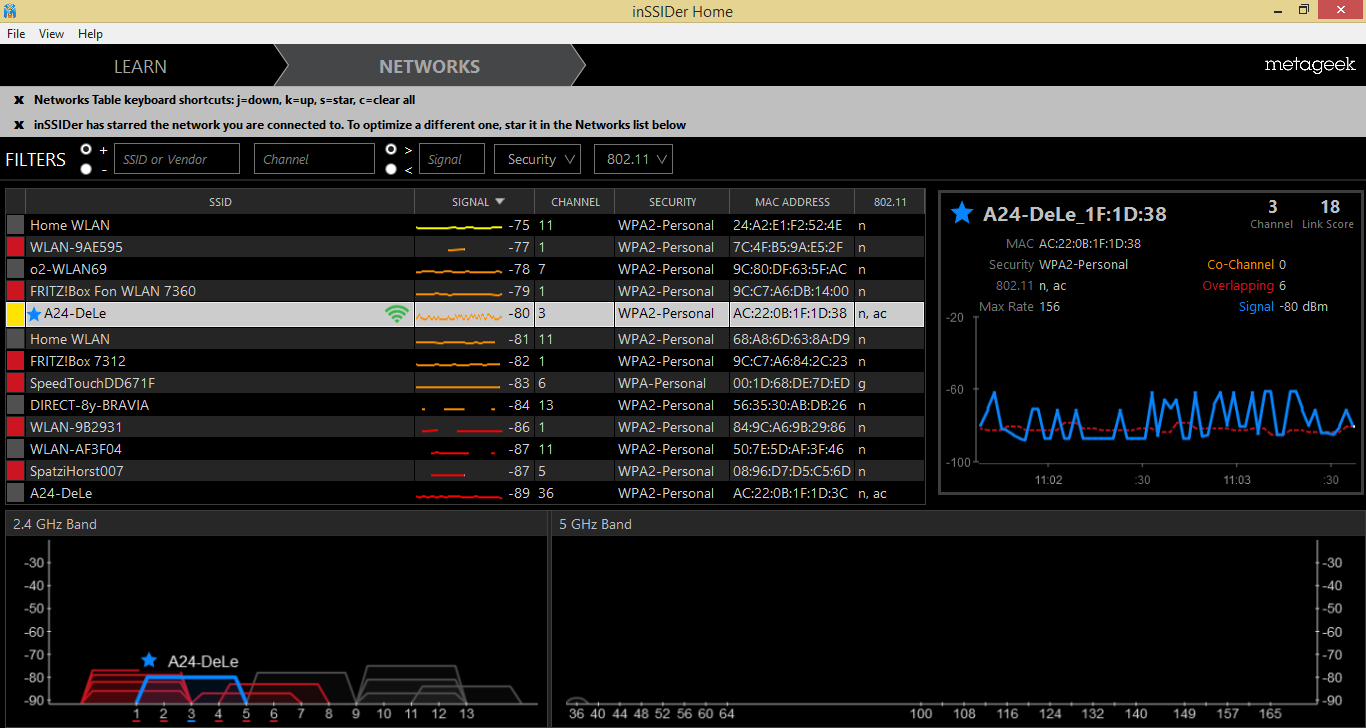Click the gray swatch beside DIRECT-8y-BRAVIA

(x=15, y=405)
